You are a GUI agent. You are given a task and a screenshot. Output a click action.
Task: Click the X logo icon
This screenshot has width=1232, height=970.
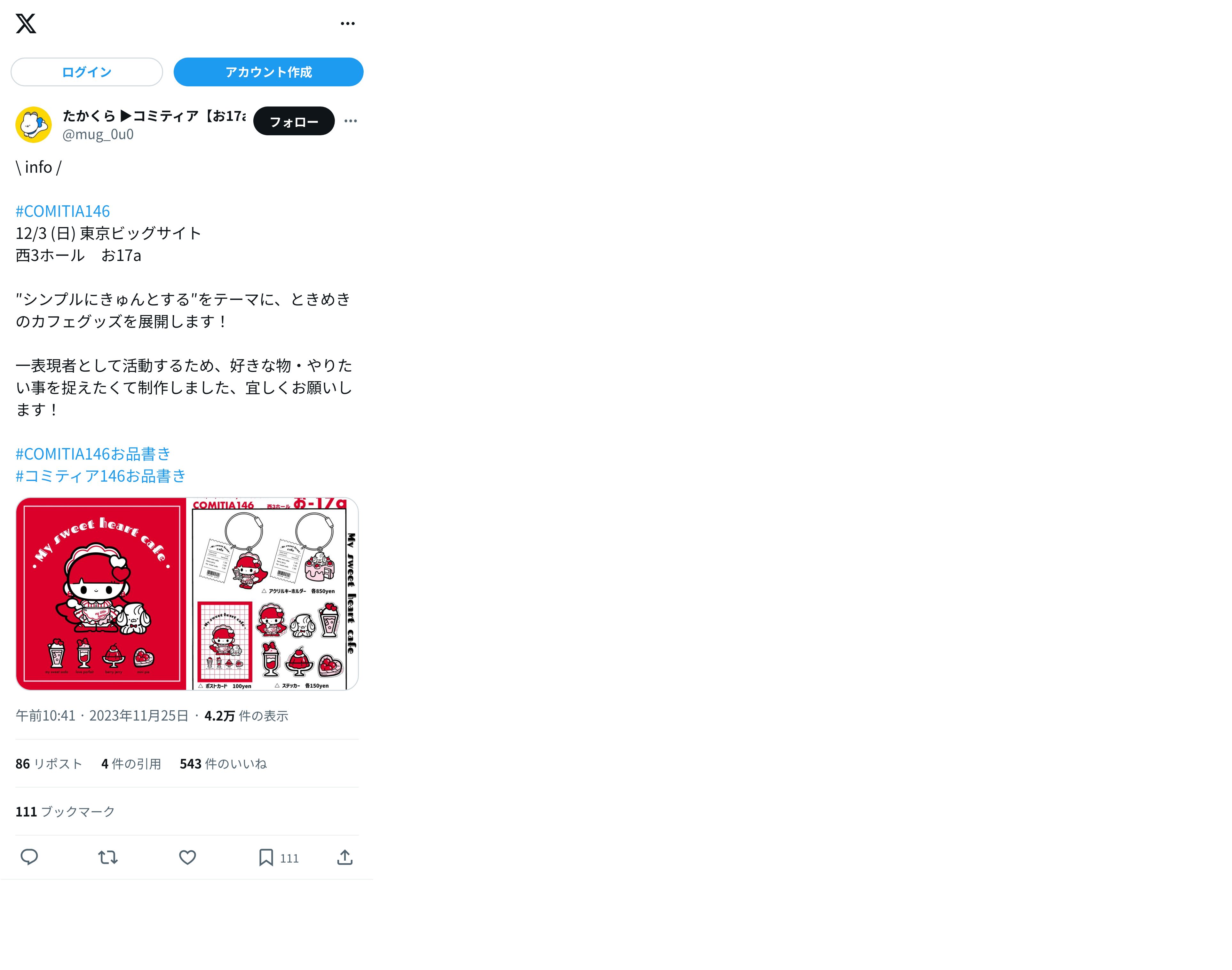click(26, 23)
